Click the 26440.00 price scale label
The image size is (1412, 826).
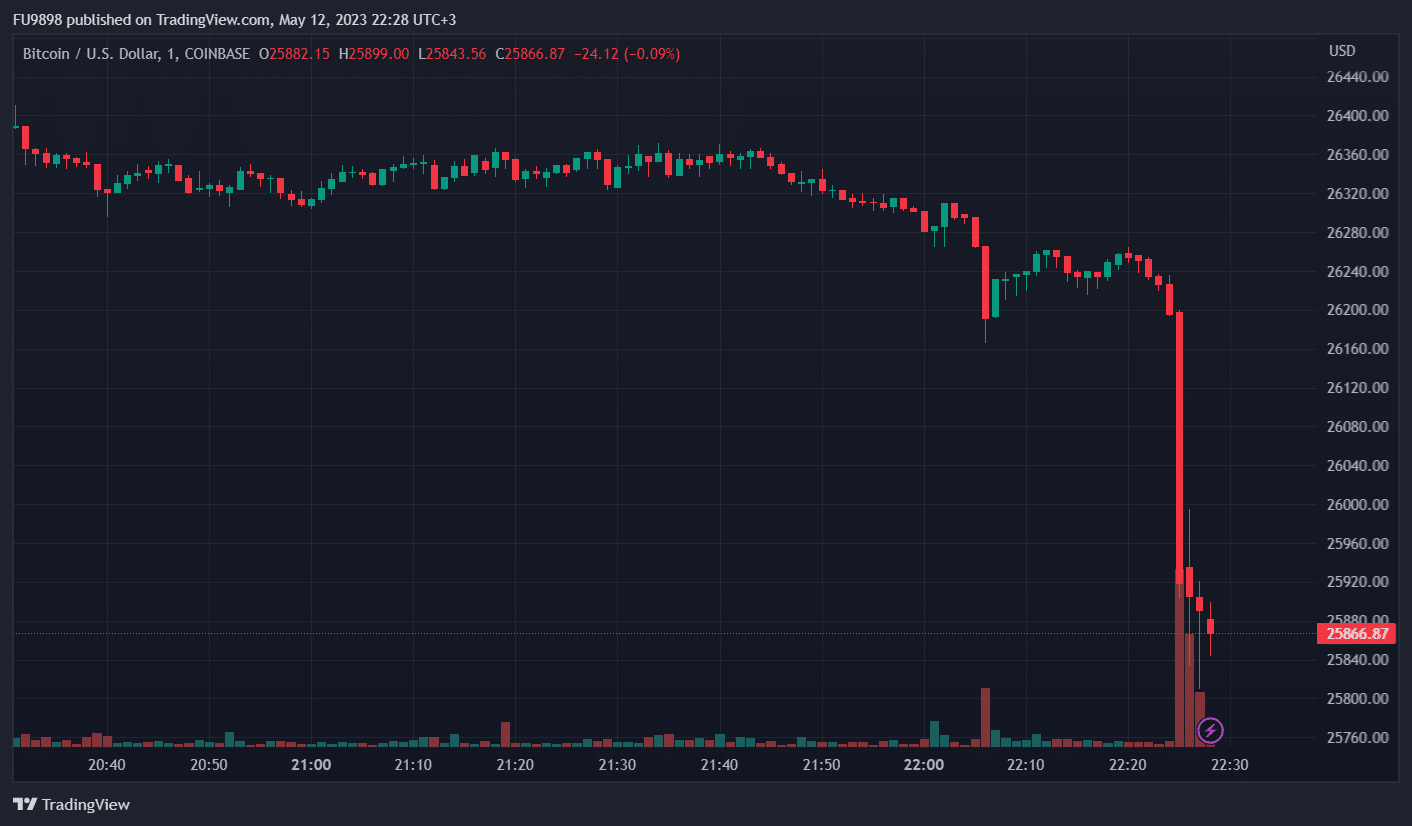click(x=1357, y=77)
